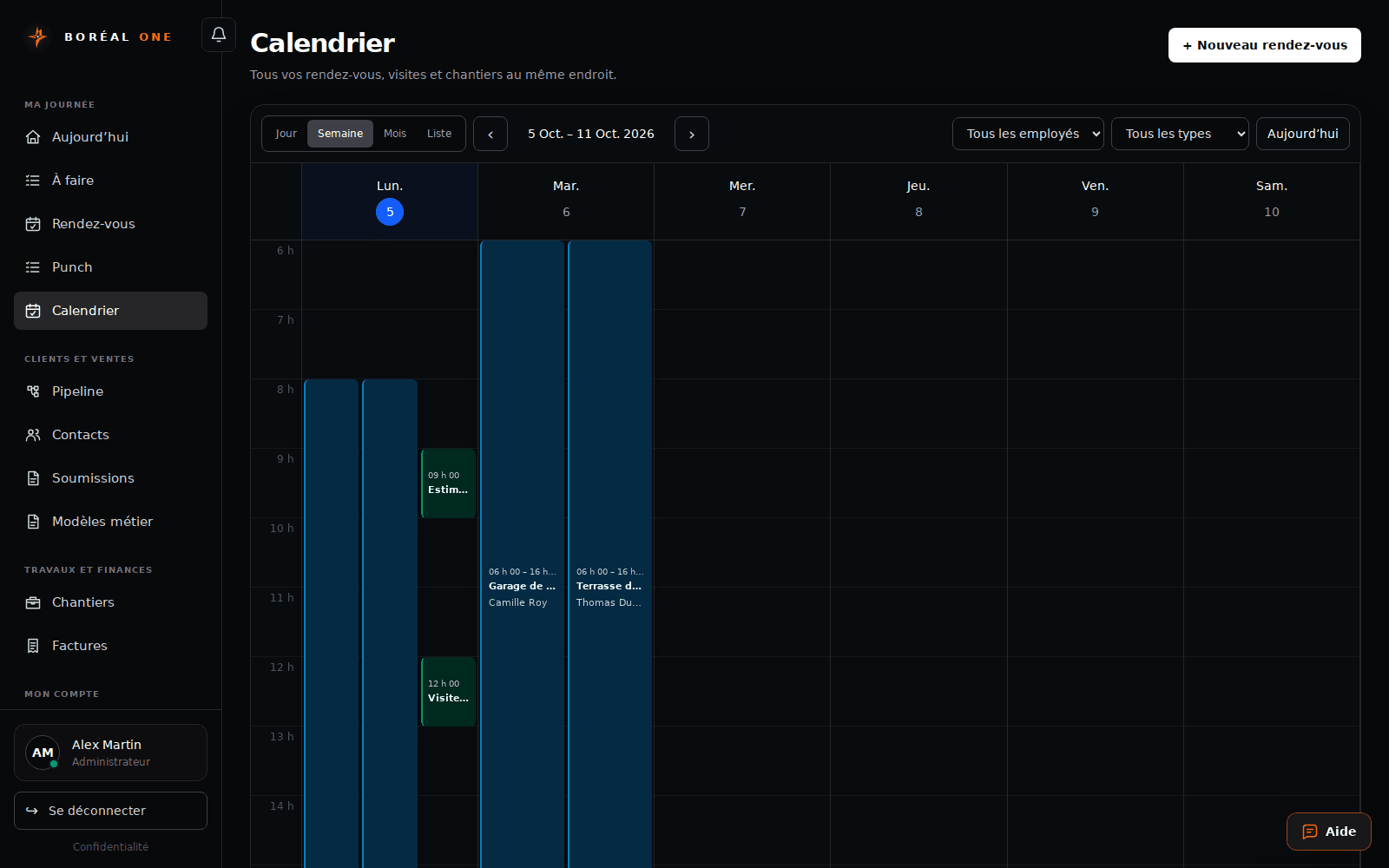
Task: Open Terrasse d... event for Thomas Du...
Action: 609,556
